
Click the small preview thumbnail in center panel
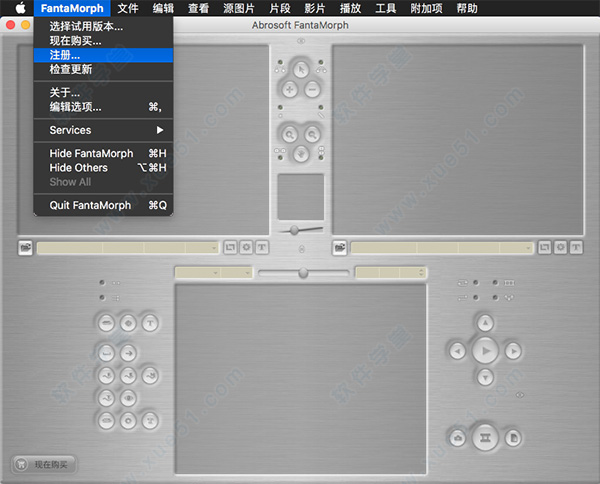tap(301, 197)
